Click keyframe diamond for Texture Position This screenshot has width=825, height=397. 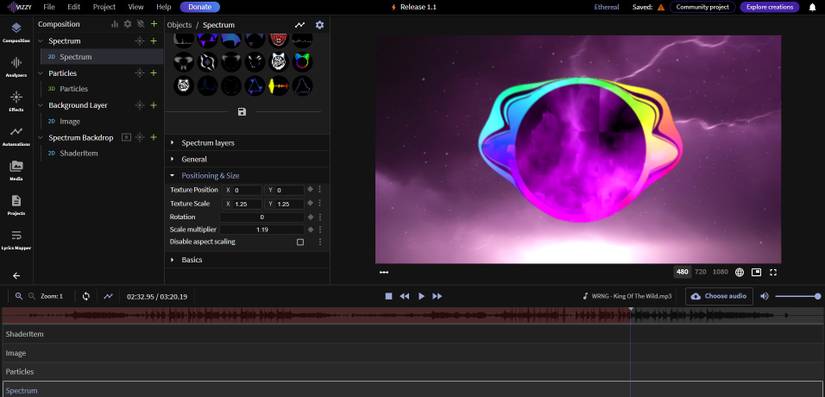click(310, 189)
